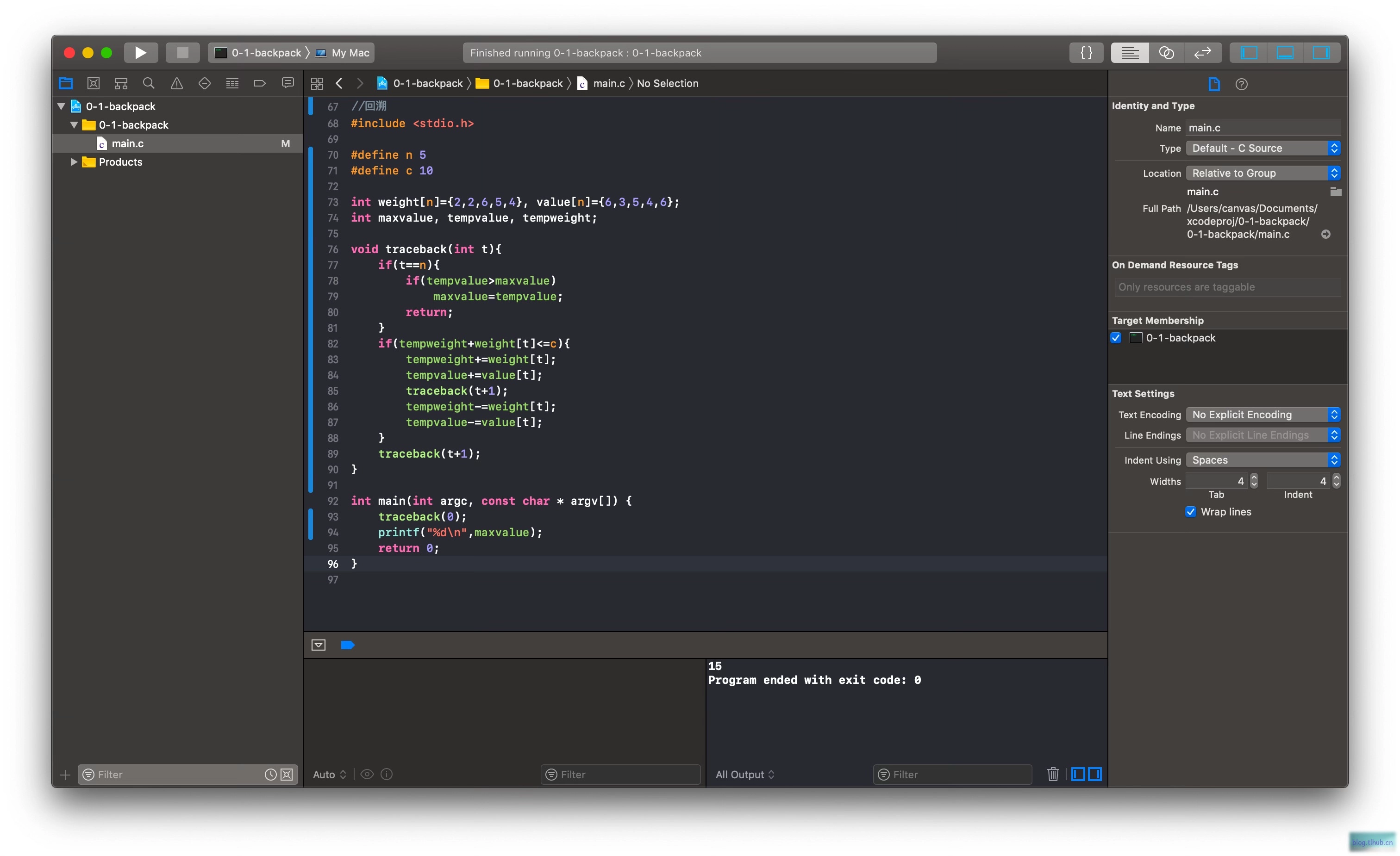1400x856 pixels.
Task: Open the test navigator
Action: coord(205,83)
